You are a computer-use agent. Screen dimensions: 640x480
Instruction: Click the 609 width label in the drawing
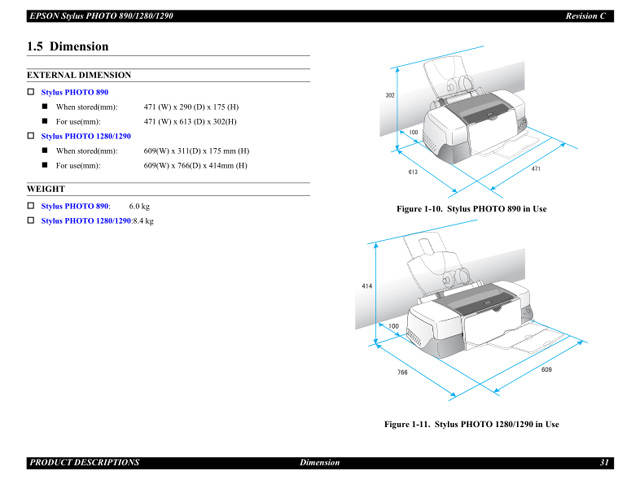click(546, 370)
